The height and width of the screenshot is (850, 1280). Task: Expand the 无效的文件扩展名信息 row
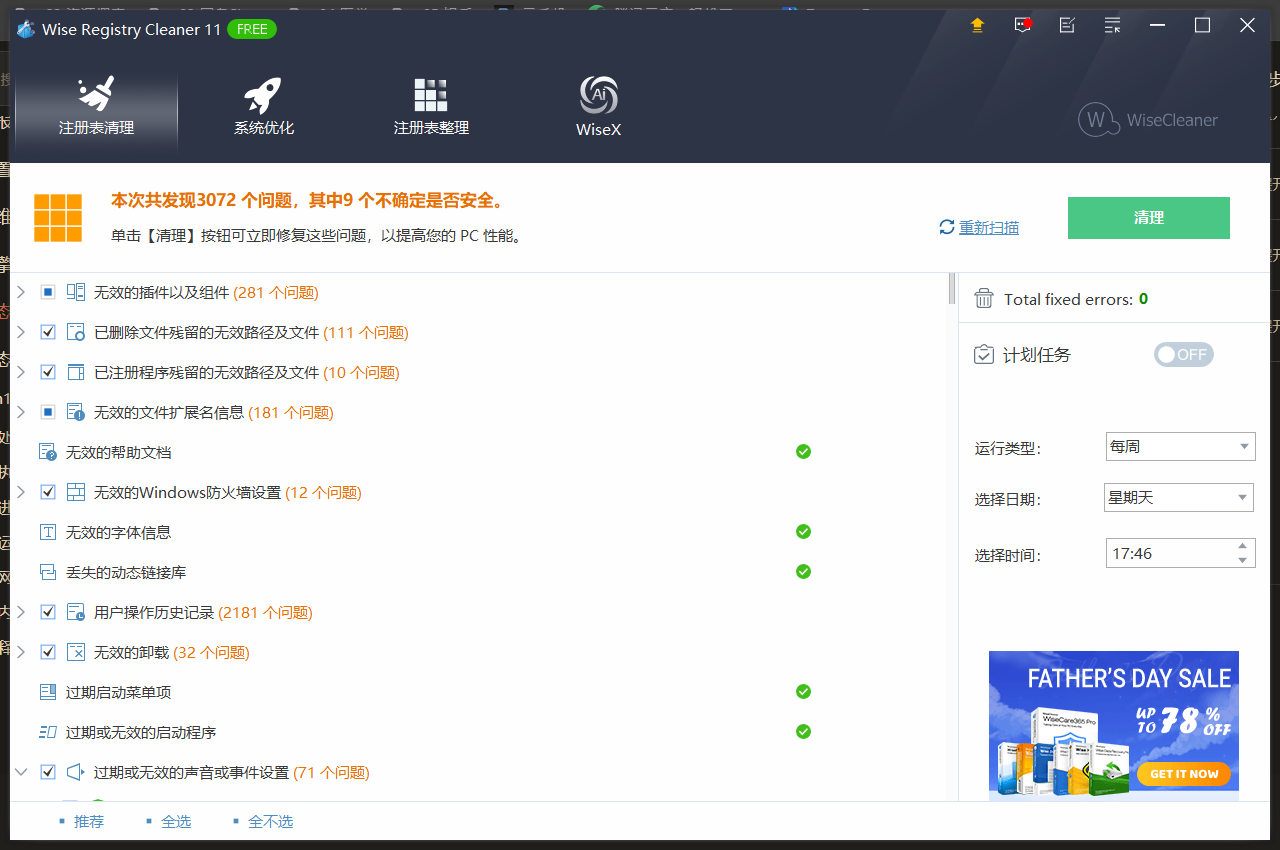point(20,412)
